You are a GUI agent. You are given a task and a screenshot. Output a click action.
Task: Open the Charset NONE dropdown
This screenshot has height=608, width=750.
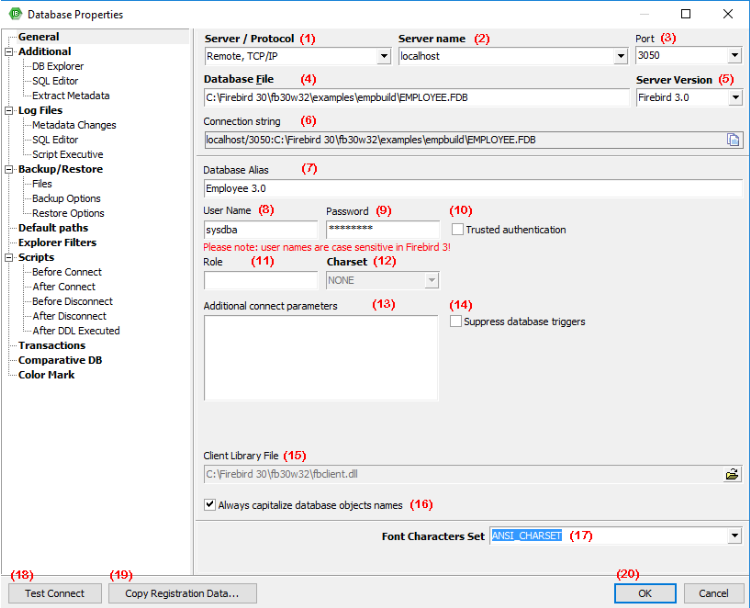click(431, 280)
